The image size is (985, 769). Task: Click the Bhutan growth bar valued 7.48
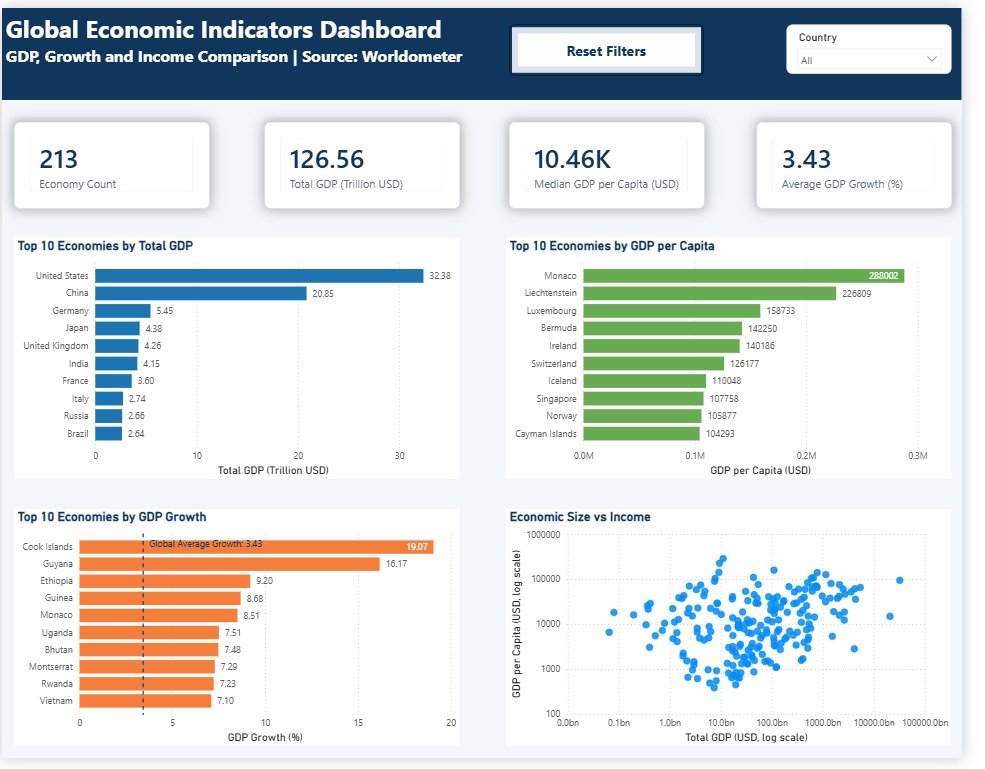click(149, 650)
